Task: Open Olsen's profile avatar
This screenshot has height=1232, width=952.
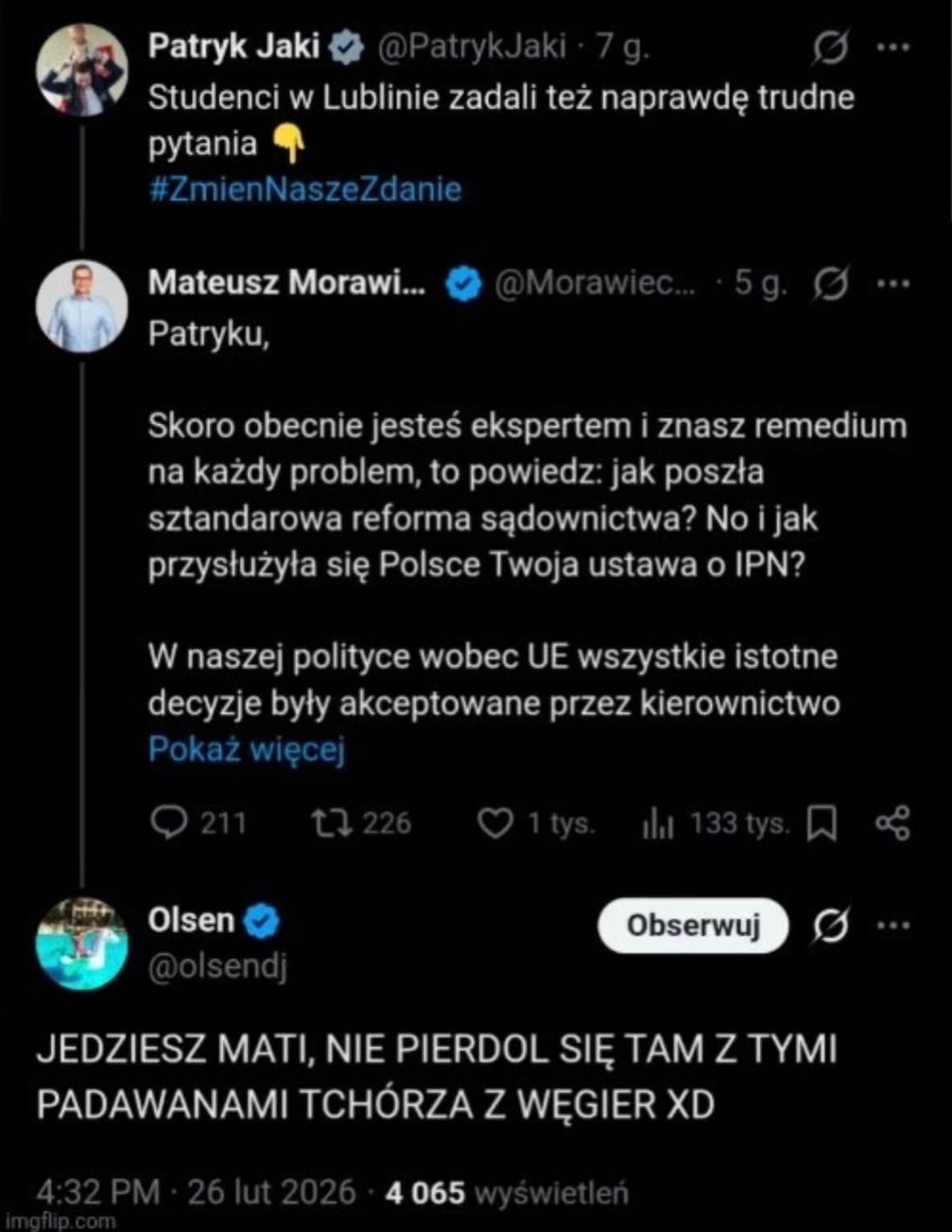Action: (82, 942)
